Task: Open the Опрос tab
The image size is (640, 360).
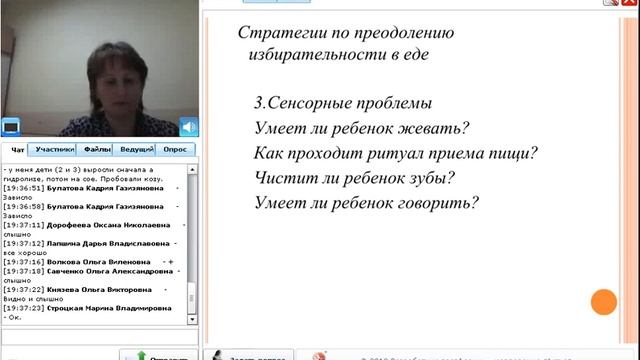Action: [175, 149]
